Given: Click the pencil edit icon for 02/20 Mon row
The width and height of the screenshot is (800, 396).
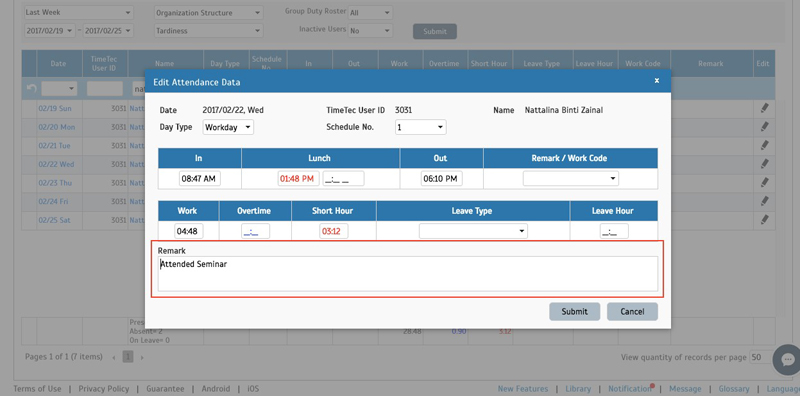Looking at the screenshot, I should [x=764, y=127].
